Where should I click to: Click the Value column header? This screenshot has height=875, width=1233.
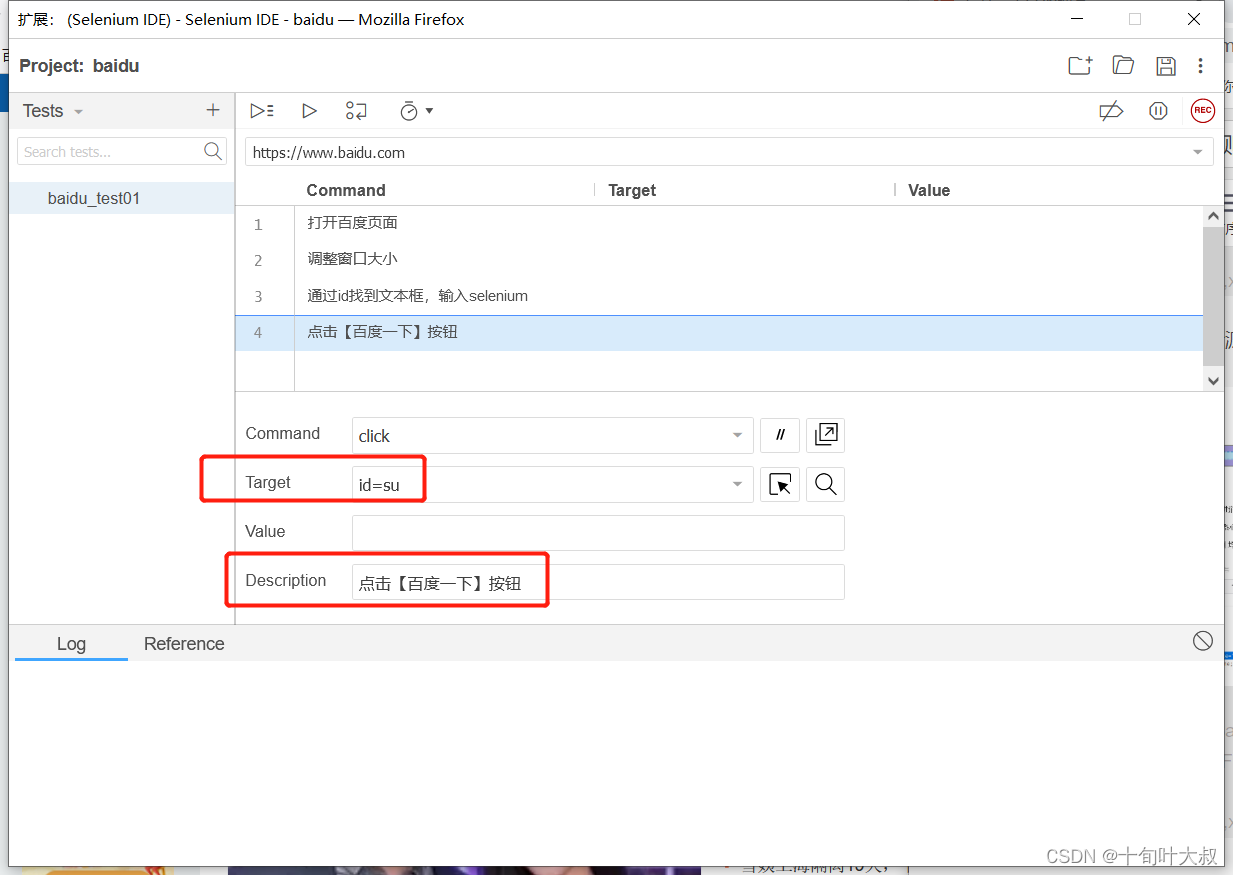(929, 190)
